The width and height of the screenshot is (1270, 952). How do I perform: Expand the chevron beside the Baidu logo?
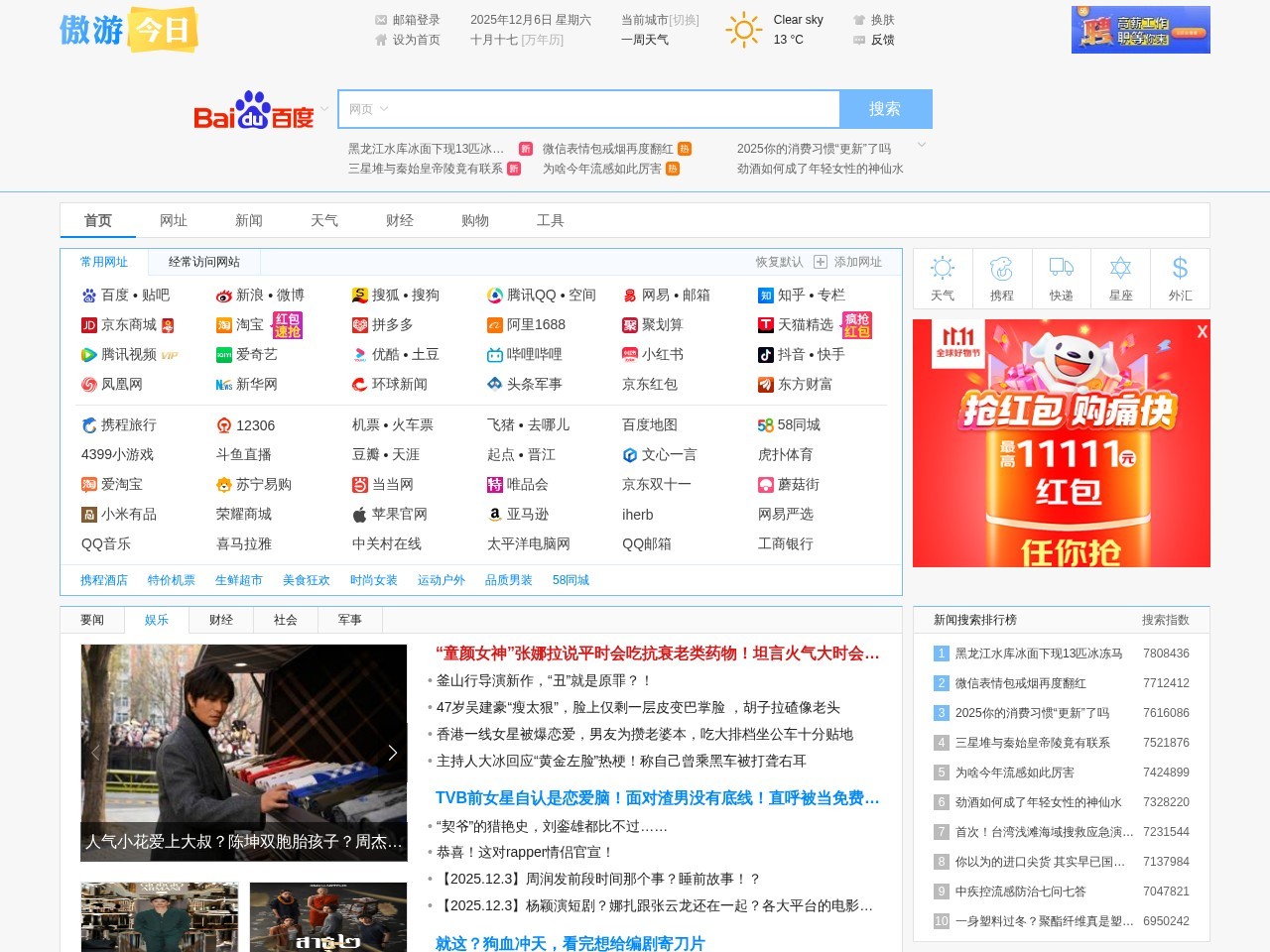[x=324, y=111]
